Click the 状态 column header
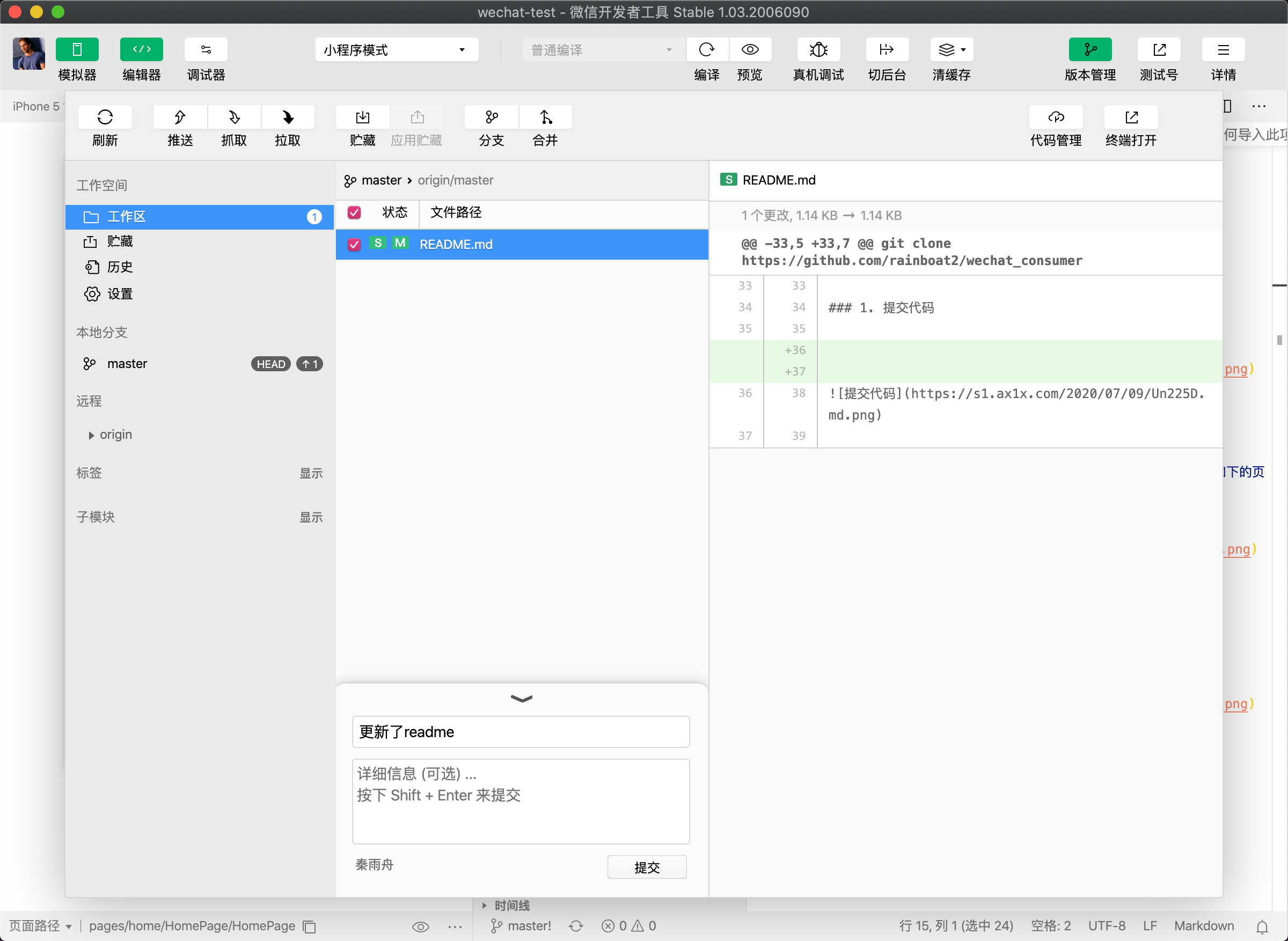Image resolution: width=1288 pixels, height=941 pixels. (395, 213)
